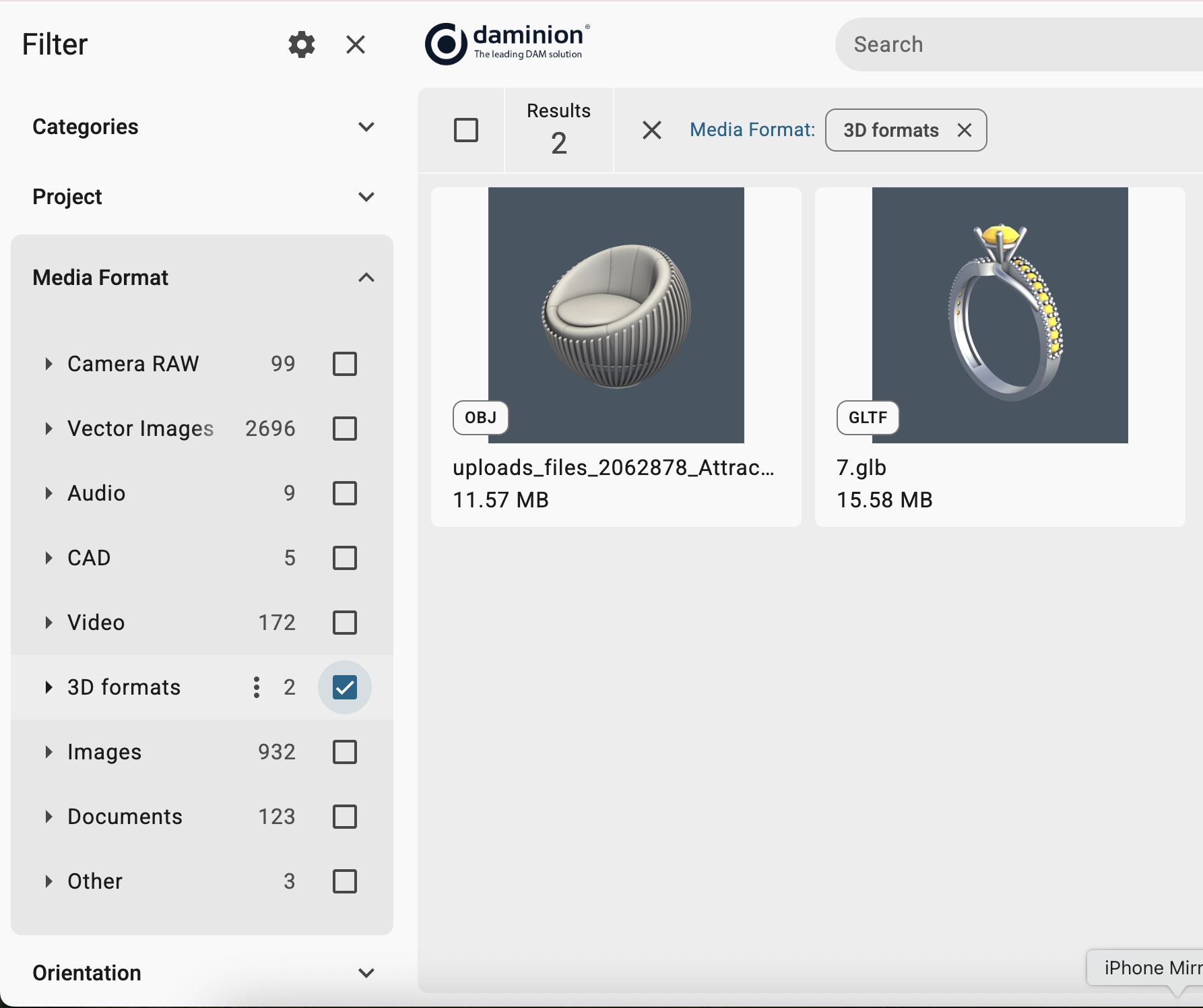1203x1008 pixels.
Task: Toggle the select all results checkbox
Action: click(x=465, y=130)
